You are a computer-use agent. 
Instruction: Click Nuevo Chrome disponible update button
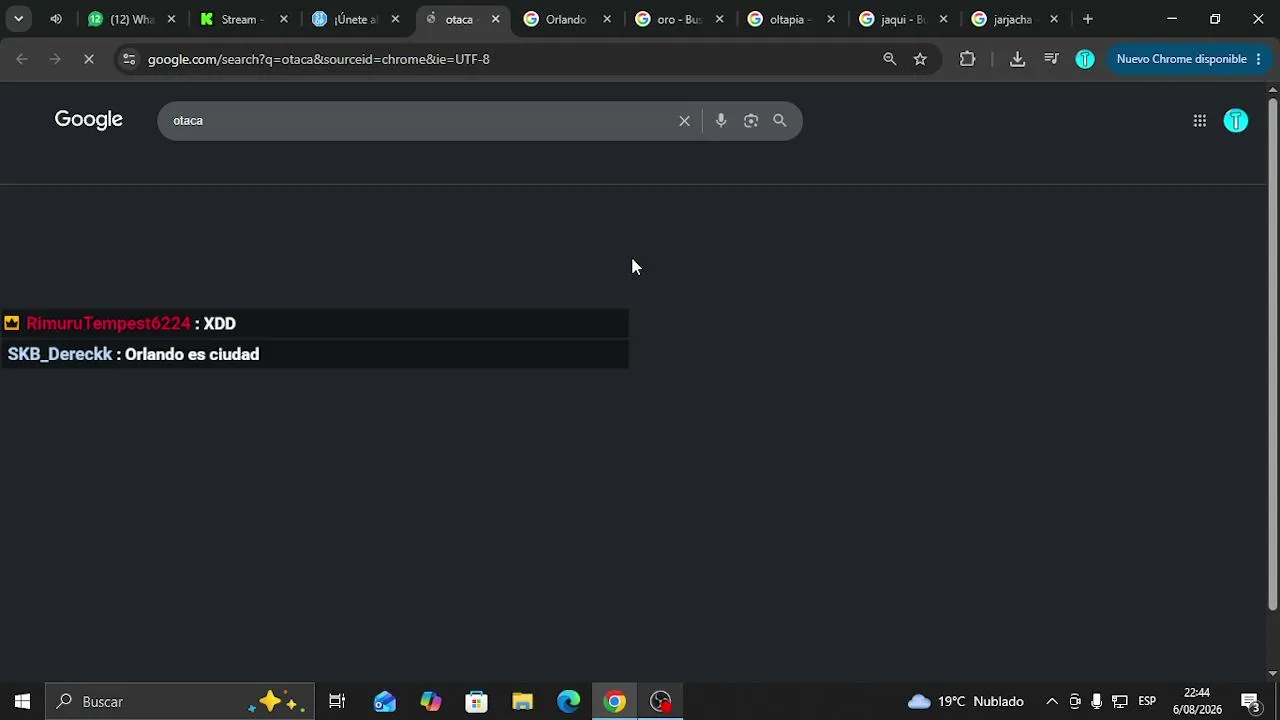click(x=1181, y=59)
